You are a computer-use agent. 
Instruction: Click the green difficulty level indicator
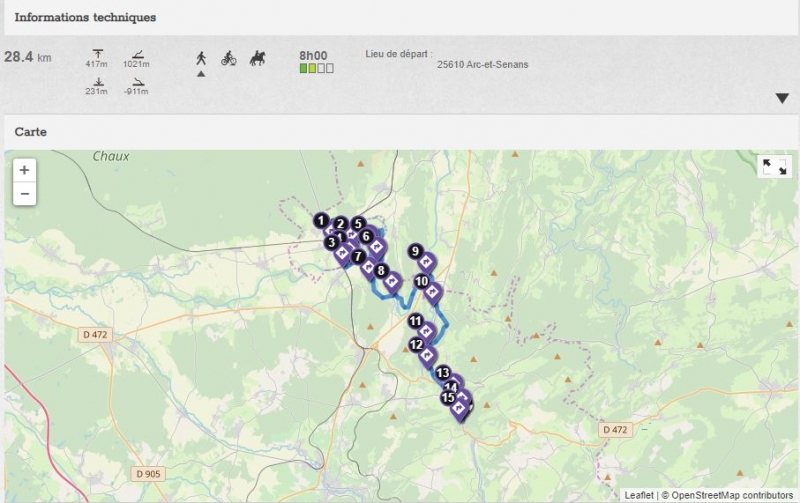tap(304, 68)
